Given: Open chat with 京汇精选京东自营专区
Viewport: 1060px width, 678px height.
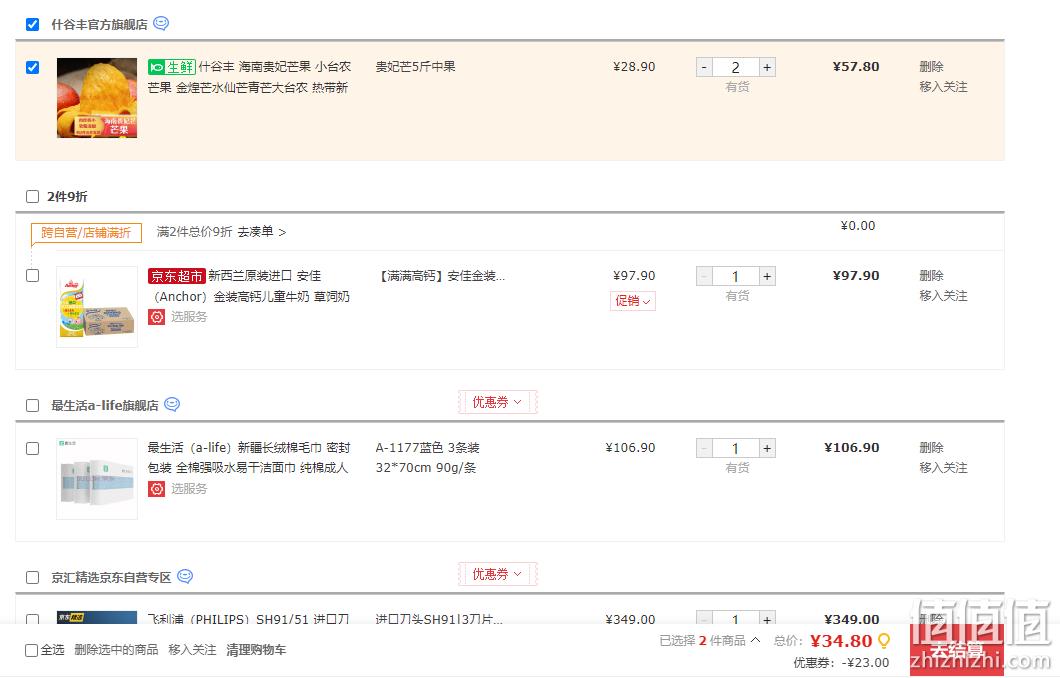Looking at the screenshot, I should tap(185, 576).
